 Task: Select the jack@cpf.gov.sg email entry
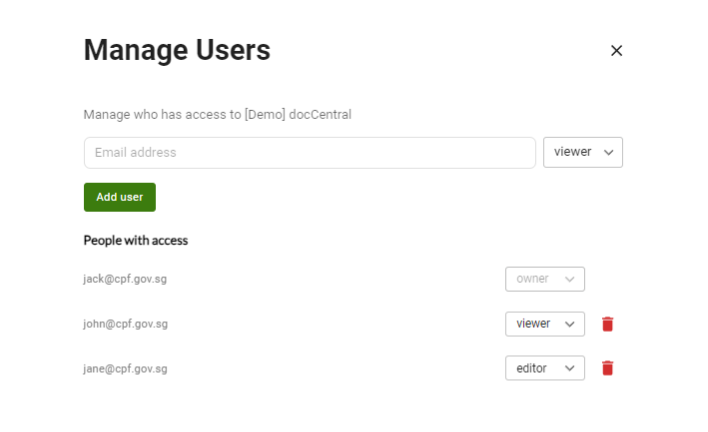[x=125, y=279]
